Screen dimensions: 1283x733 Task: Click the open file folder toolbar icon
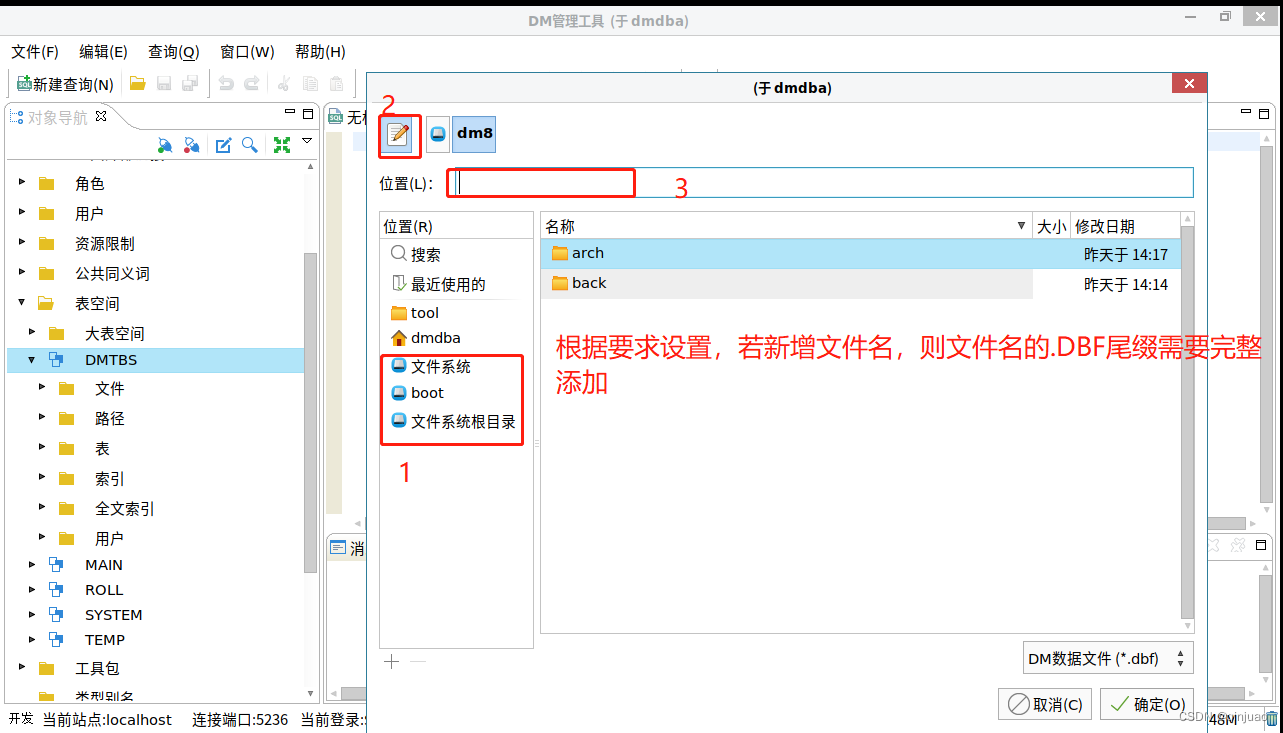pos(138,84)
